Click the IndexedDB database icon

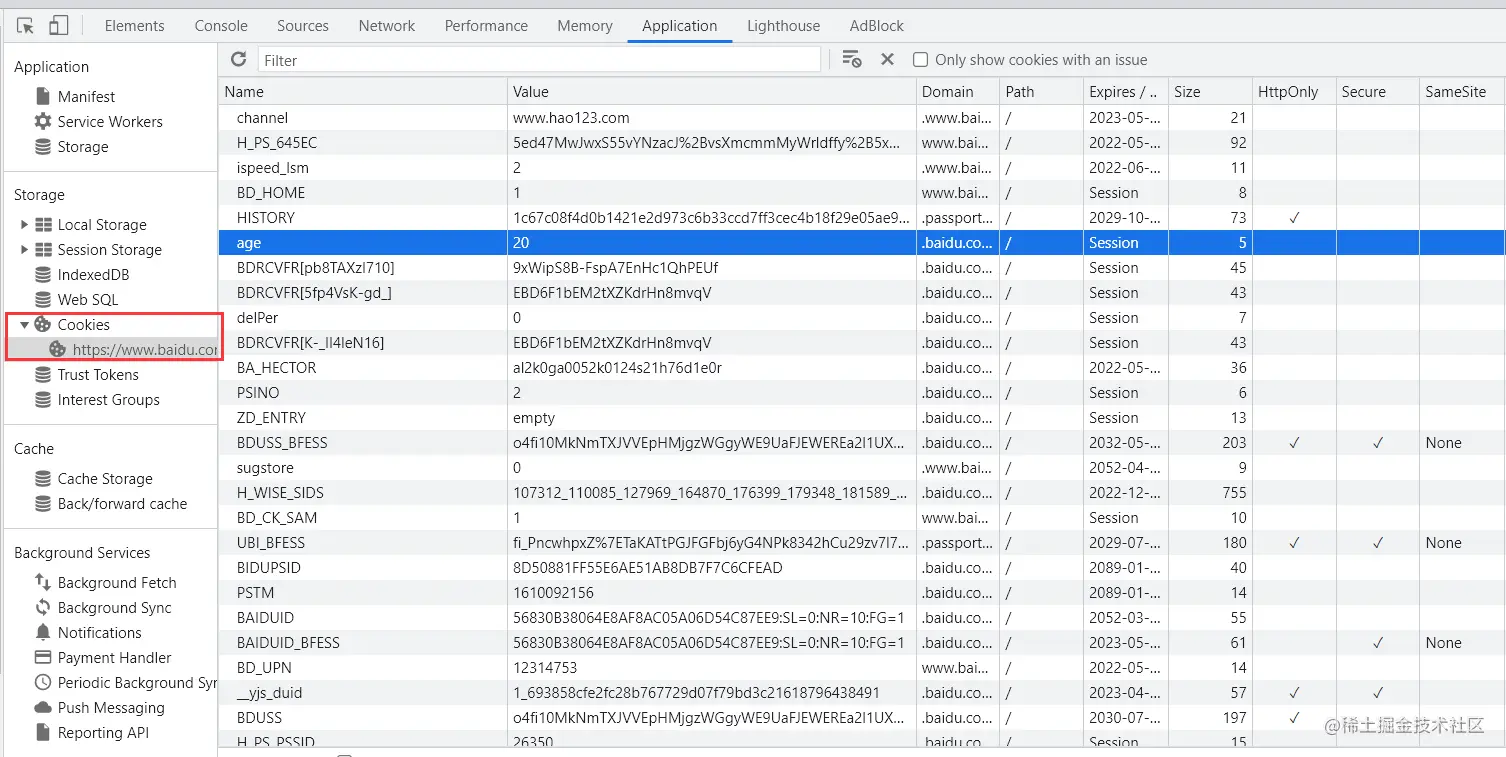(43, 274)
